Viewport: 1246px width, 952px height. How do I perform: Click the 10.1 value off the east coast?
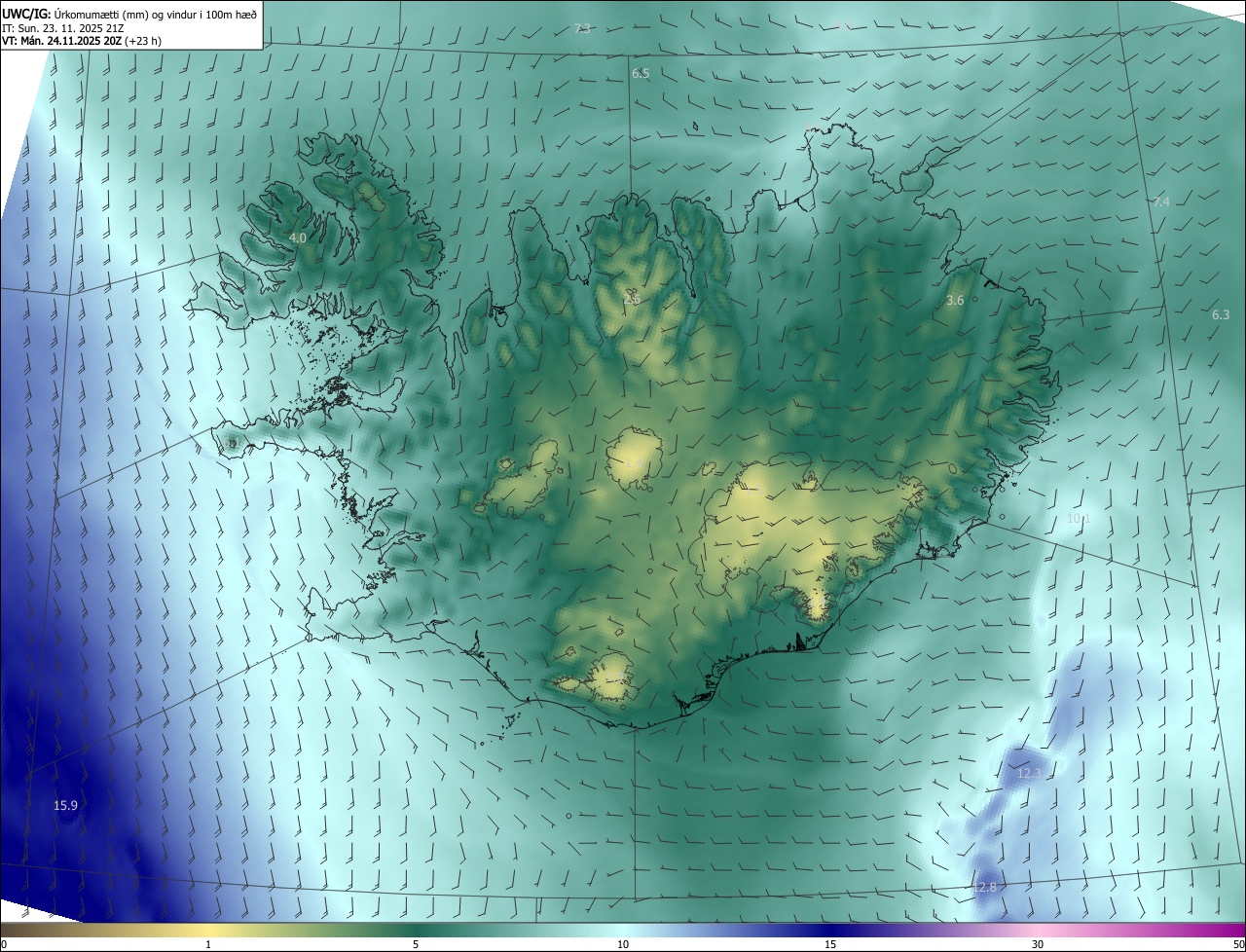tap(1079, 518)
